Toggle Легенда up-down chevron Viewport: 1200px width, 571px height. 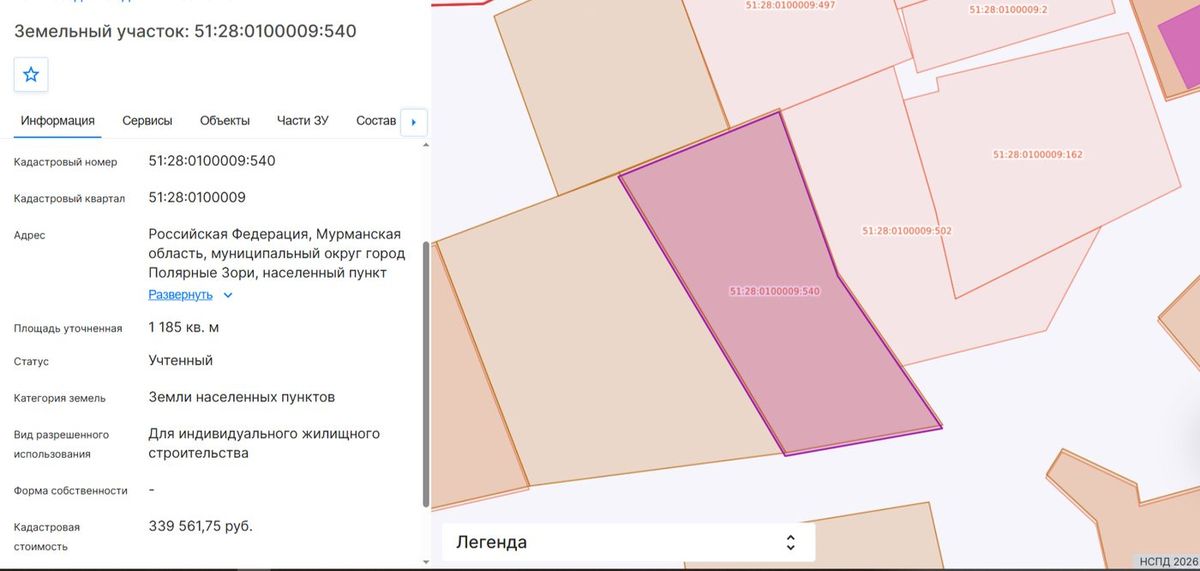point(790,543)
